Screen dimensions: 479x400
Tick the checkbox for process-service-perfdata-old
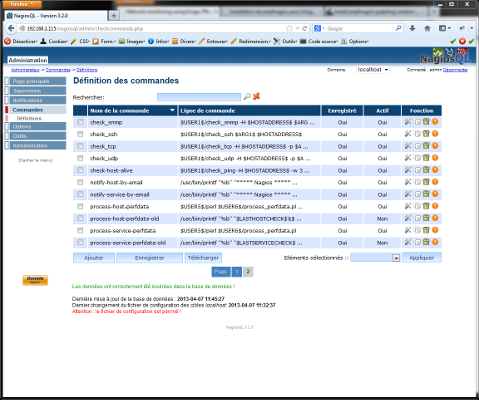pos(80,242)
